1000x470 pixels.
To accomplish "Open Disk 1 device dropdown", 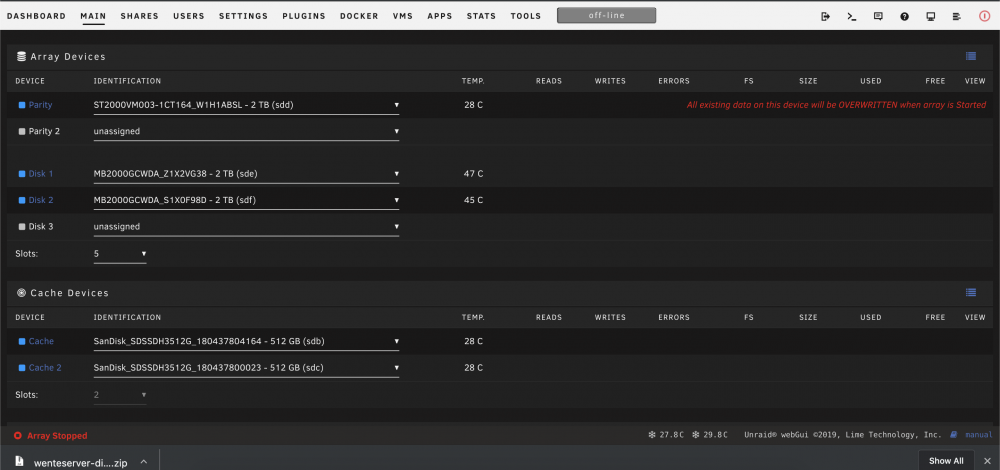I will [246, 173].
